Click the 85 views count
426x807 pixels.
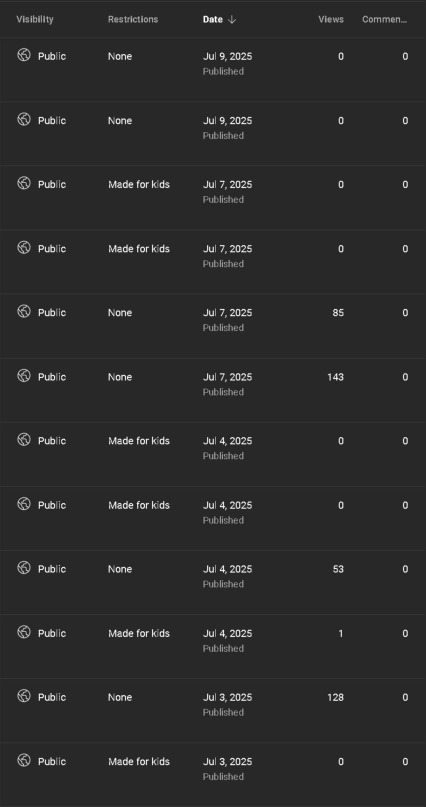(x=338, y=313)
